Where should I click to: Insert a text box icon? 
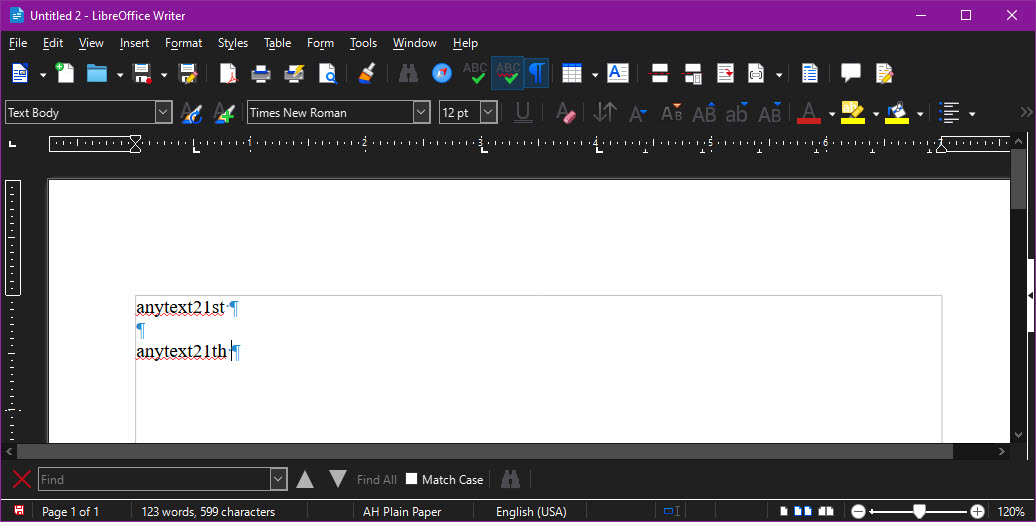click(618, 73)
